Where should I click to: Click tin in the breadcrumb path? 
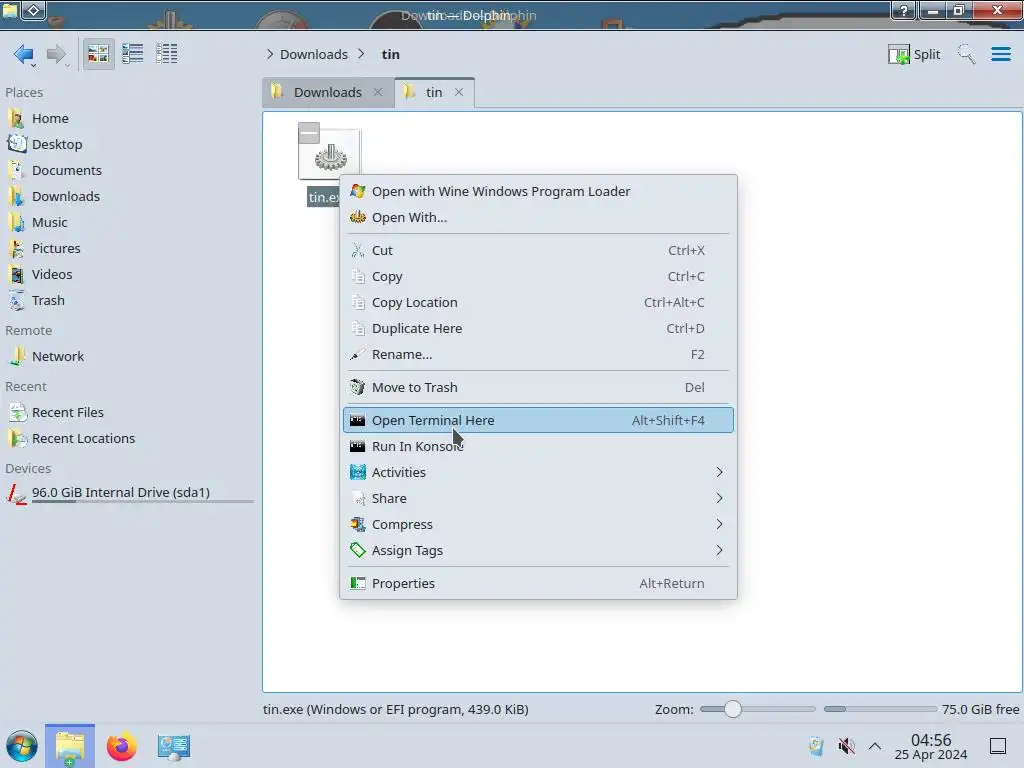tap(391, 54)
